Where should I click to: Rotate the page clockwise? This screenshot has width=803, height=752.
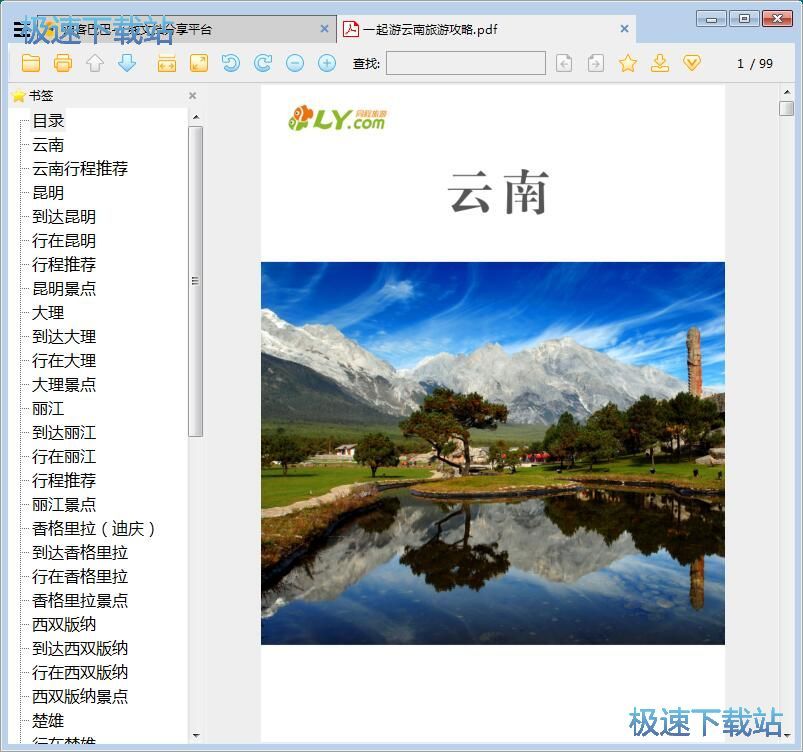[x=262, y=63]
